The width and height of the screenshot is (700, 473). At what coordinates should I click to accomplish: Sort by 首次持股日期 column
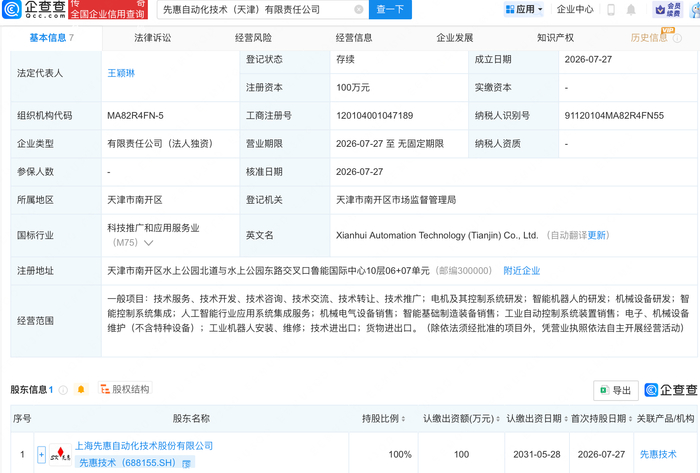tap(630, 419)
